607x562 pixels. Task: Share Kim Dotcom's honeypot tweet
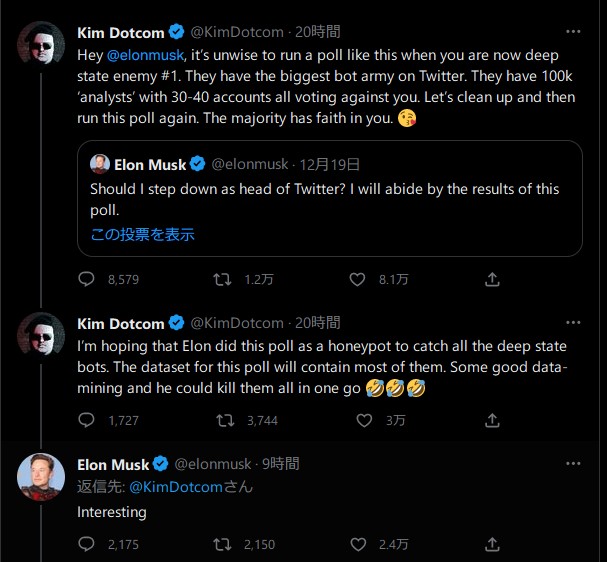pyautogui.click(x=492, y=421)
